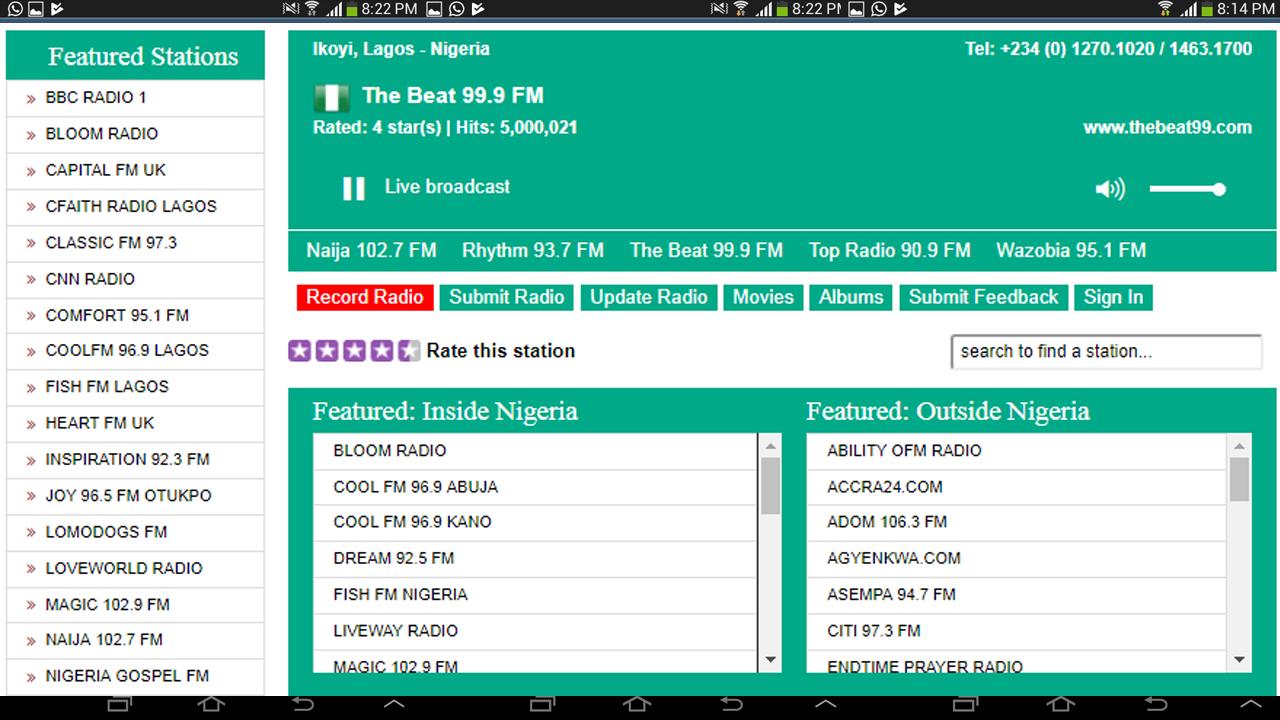Play BBC RADIO 1 from Featured Stations
Screen dimensions: 1280x720
point(135,98)
